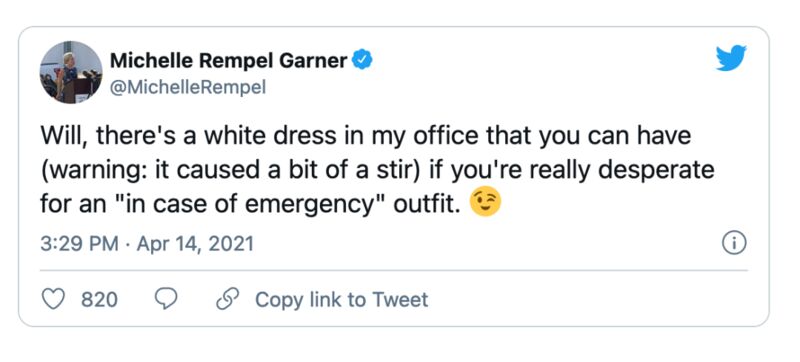Click the Twitter bird logo
The width and height of the screenshot is (800, 362).
[731, 58]
